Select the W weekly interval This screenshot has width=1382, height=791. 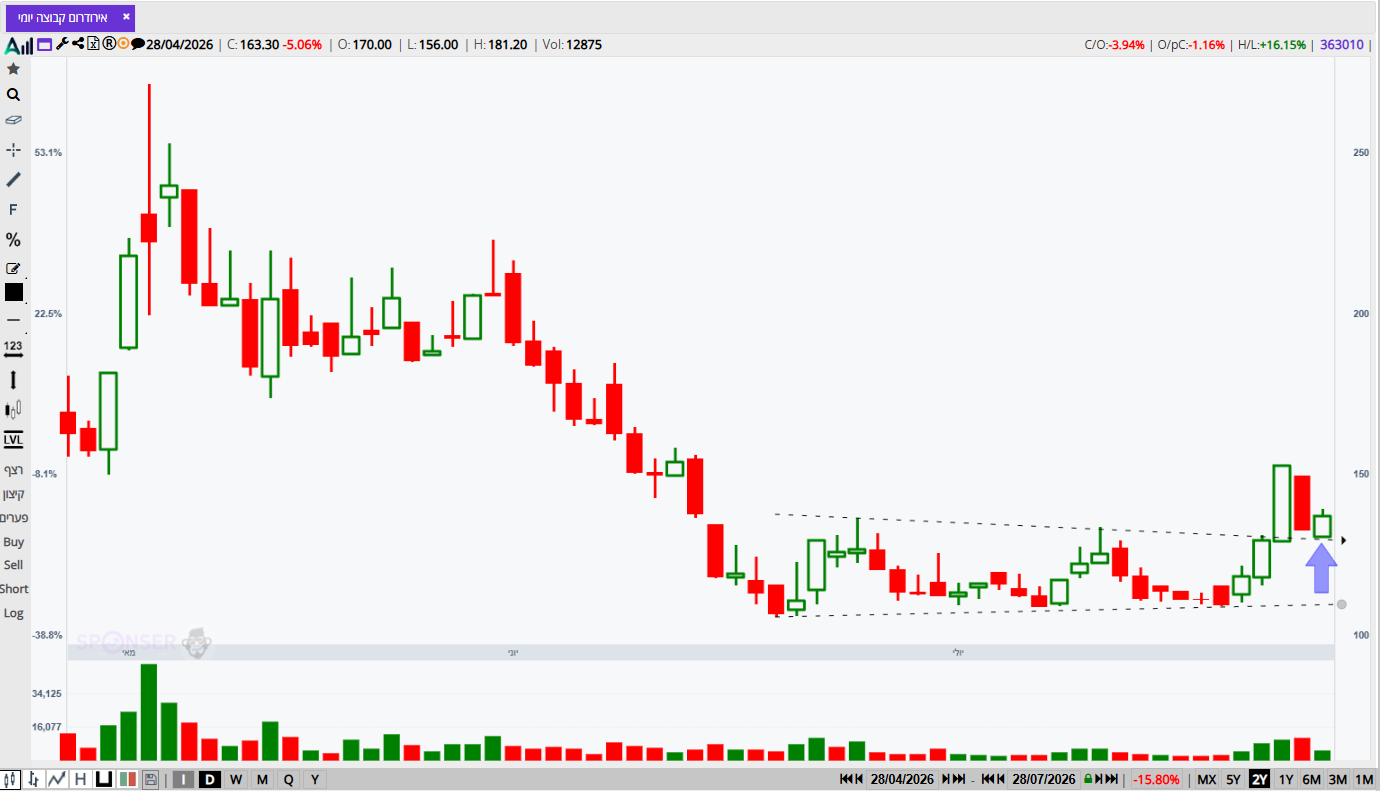tap(236, 779)
